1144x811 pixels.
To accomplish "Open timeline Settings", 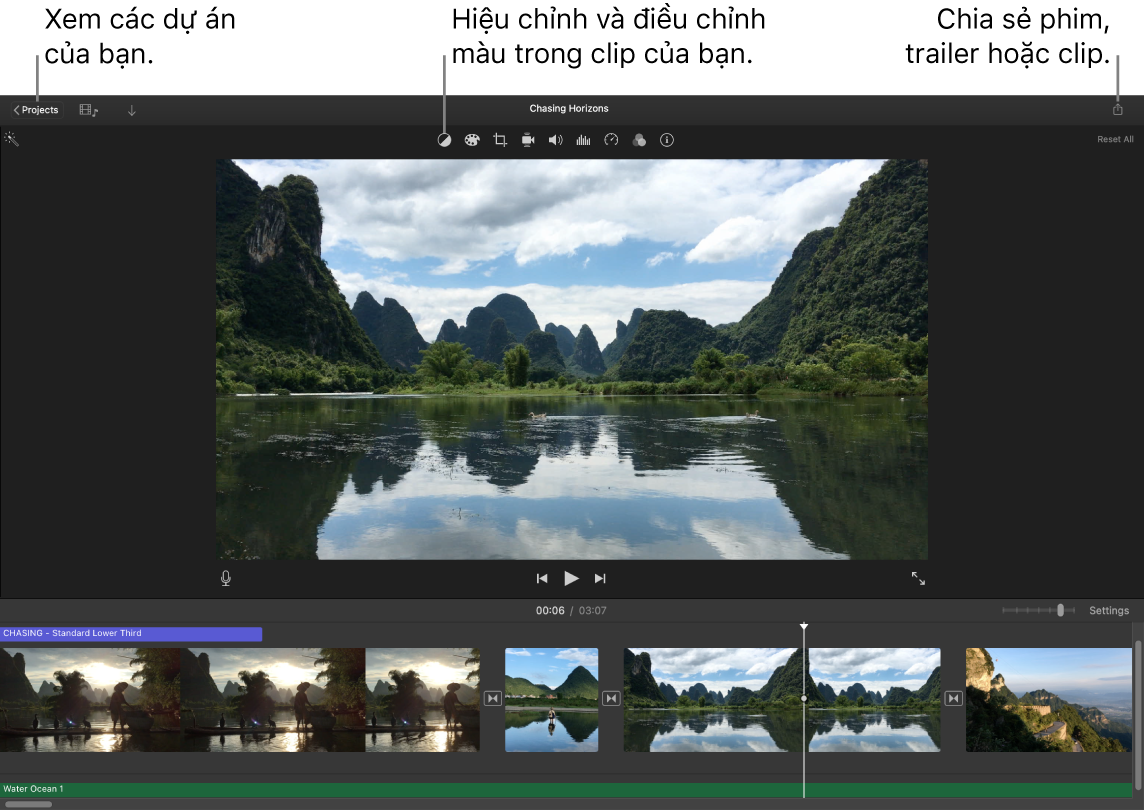I will click(1109, 610).
